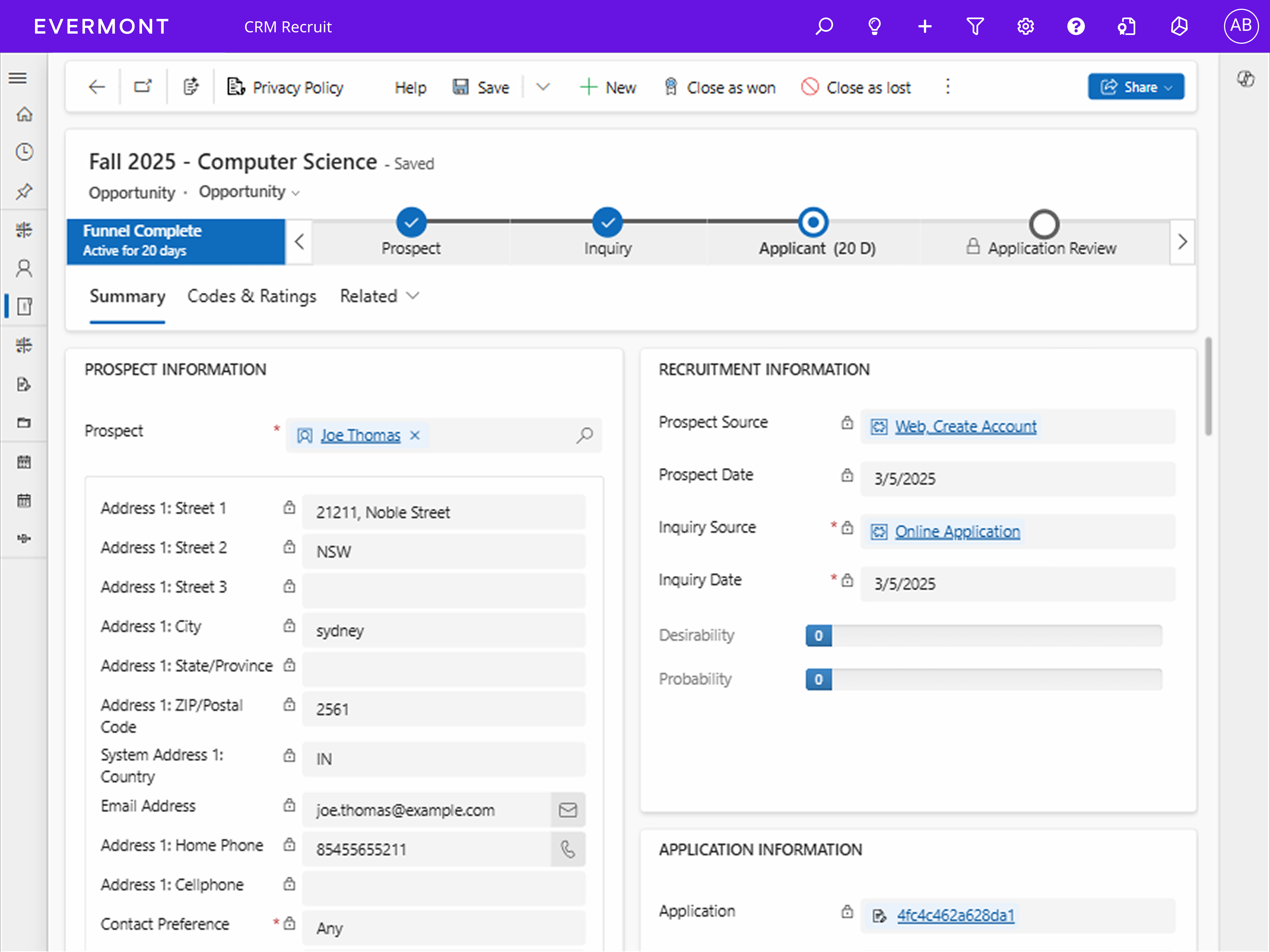The height and width of the screenshot is (952, 1270).
Task: Expand the Save options dropdown arrow
Action: [542, 87]
